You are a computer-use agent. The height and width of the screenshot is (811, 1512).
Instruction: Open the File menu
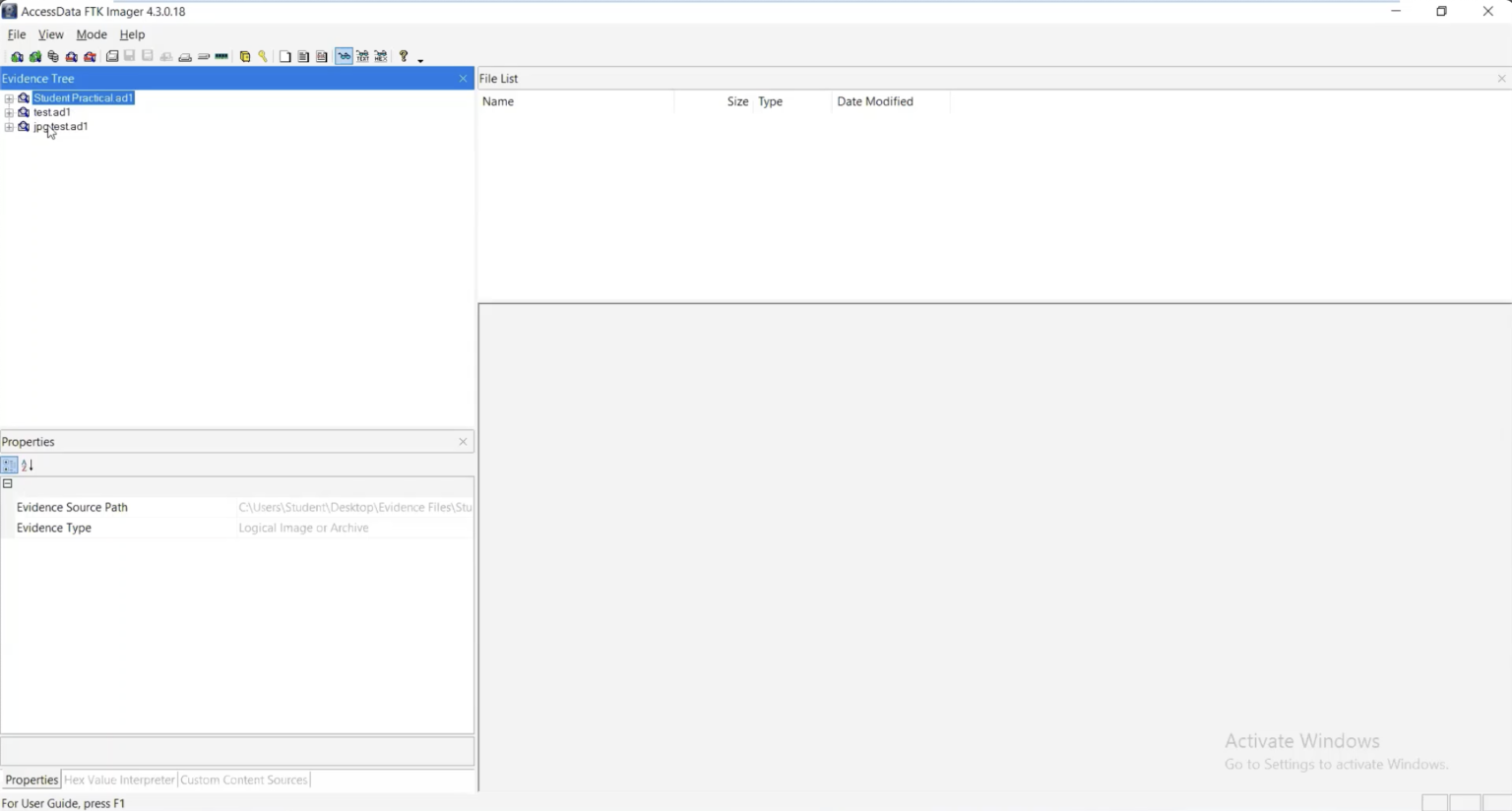coord(16,33)
